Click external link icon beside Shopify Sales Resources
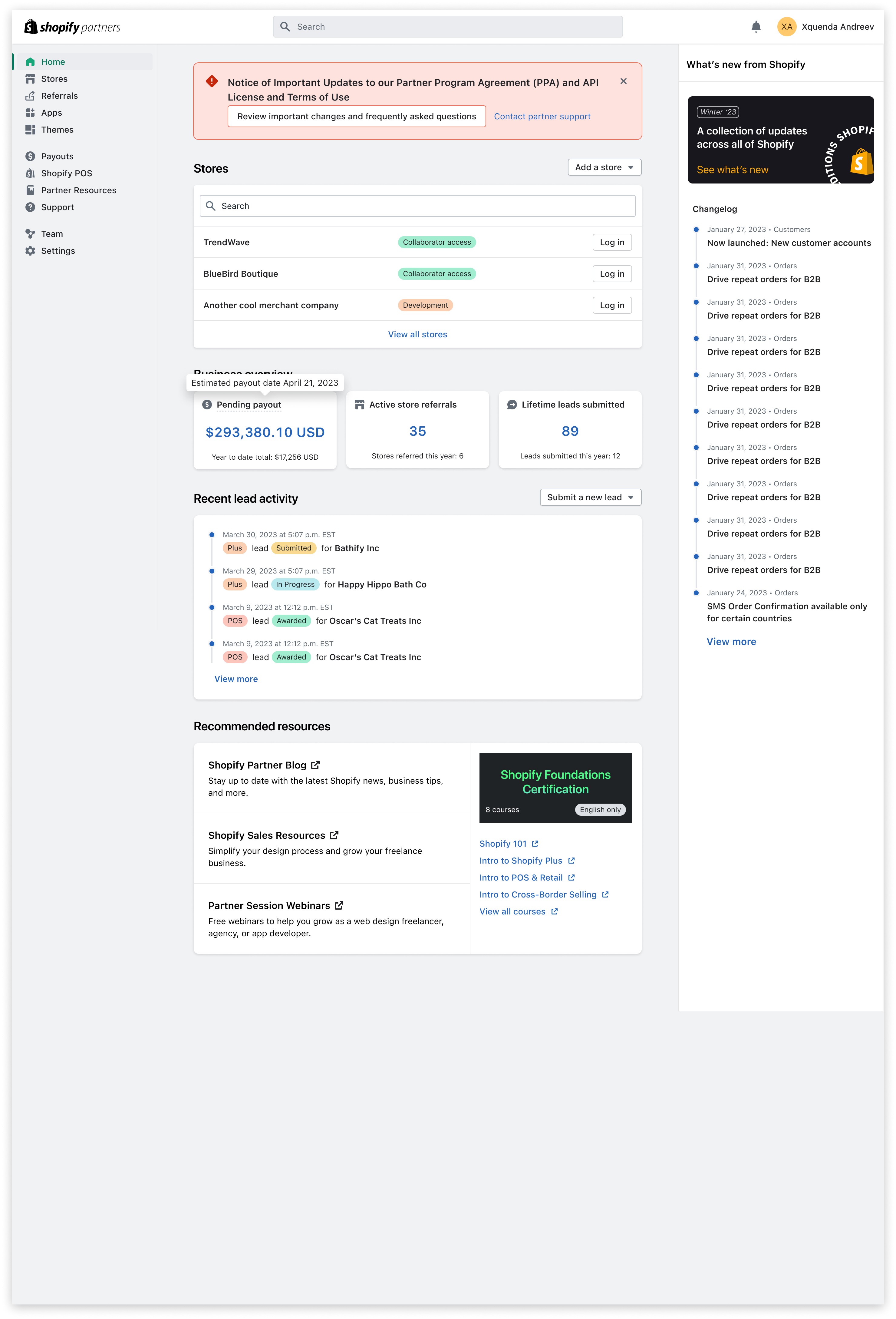Image resolution: width=896 pixels, height=1319 pixels. click(x=334, y=835)
